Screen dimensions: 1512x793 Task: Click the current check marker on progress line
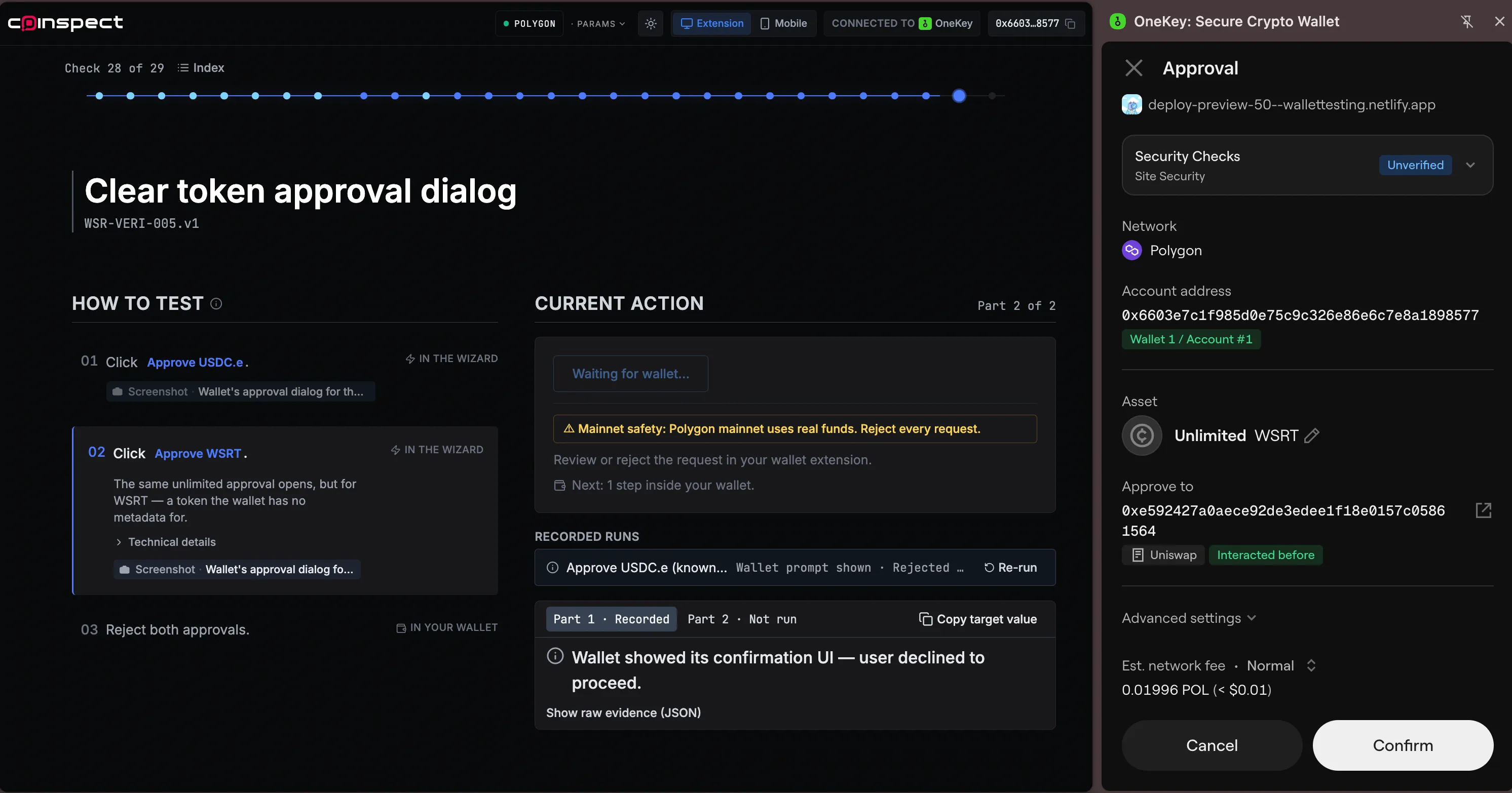[959, 96]
